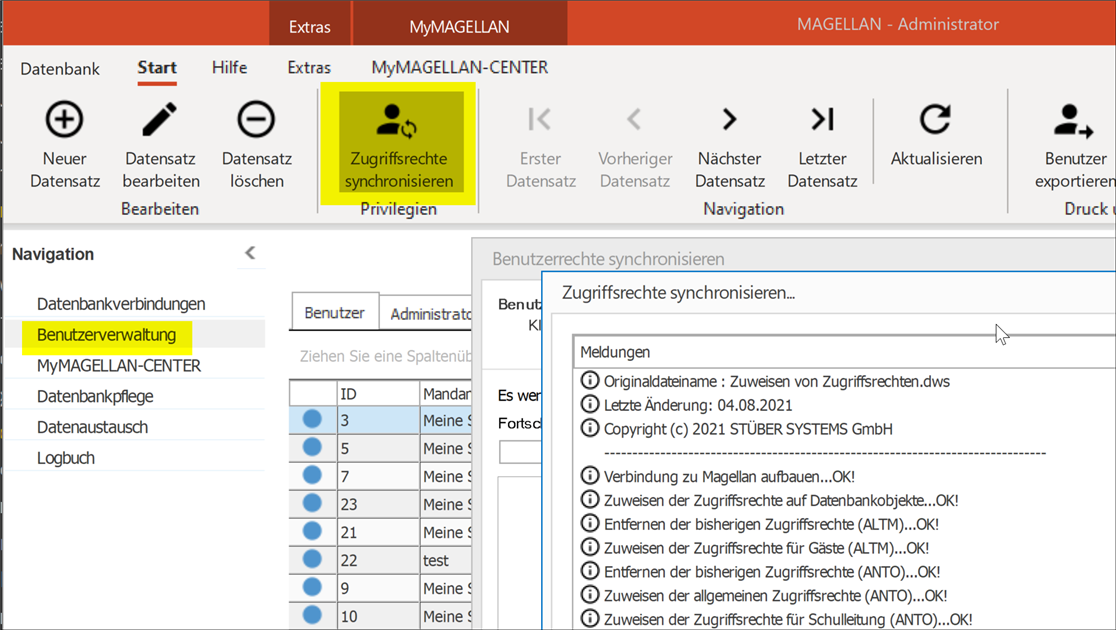The width and height of the screenshot is (1116, 630).
Task: Click Zugriffsrechte synchronisieren user sync icon
Action: pyautogui.click(x=397, y=120)
